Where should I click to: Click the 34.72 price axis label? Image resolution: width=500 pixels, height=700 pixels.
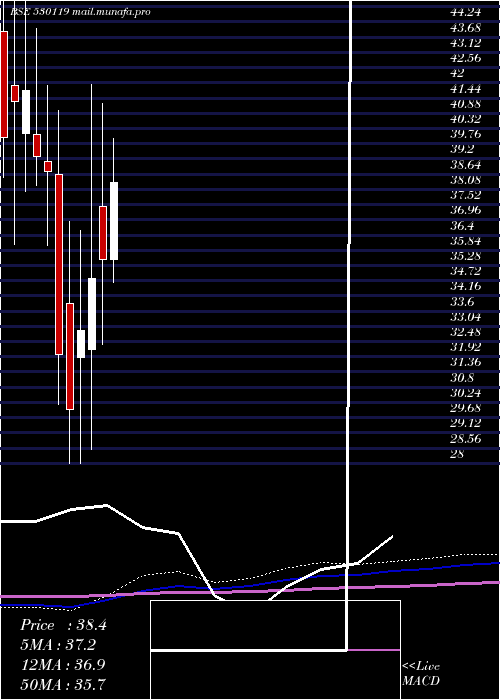(466, 271)
